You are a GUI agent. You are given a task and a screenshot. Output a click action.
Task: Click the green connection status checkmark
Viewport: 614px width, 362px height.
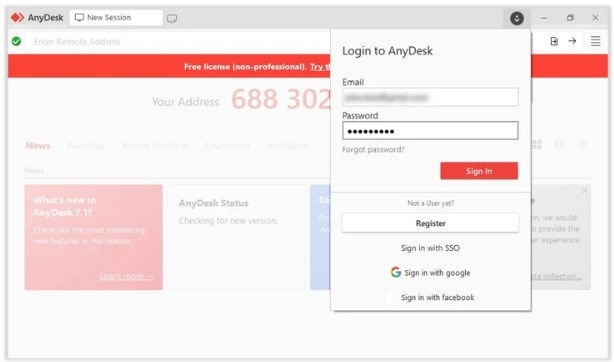[x=16, y=41]
